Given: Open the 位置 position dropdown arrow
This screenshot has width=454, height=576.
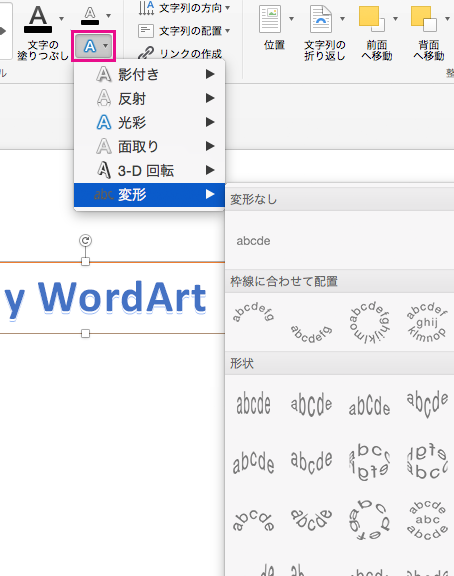Looking at the screenshot, I should click(x=292, y=18).
